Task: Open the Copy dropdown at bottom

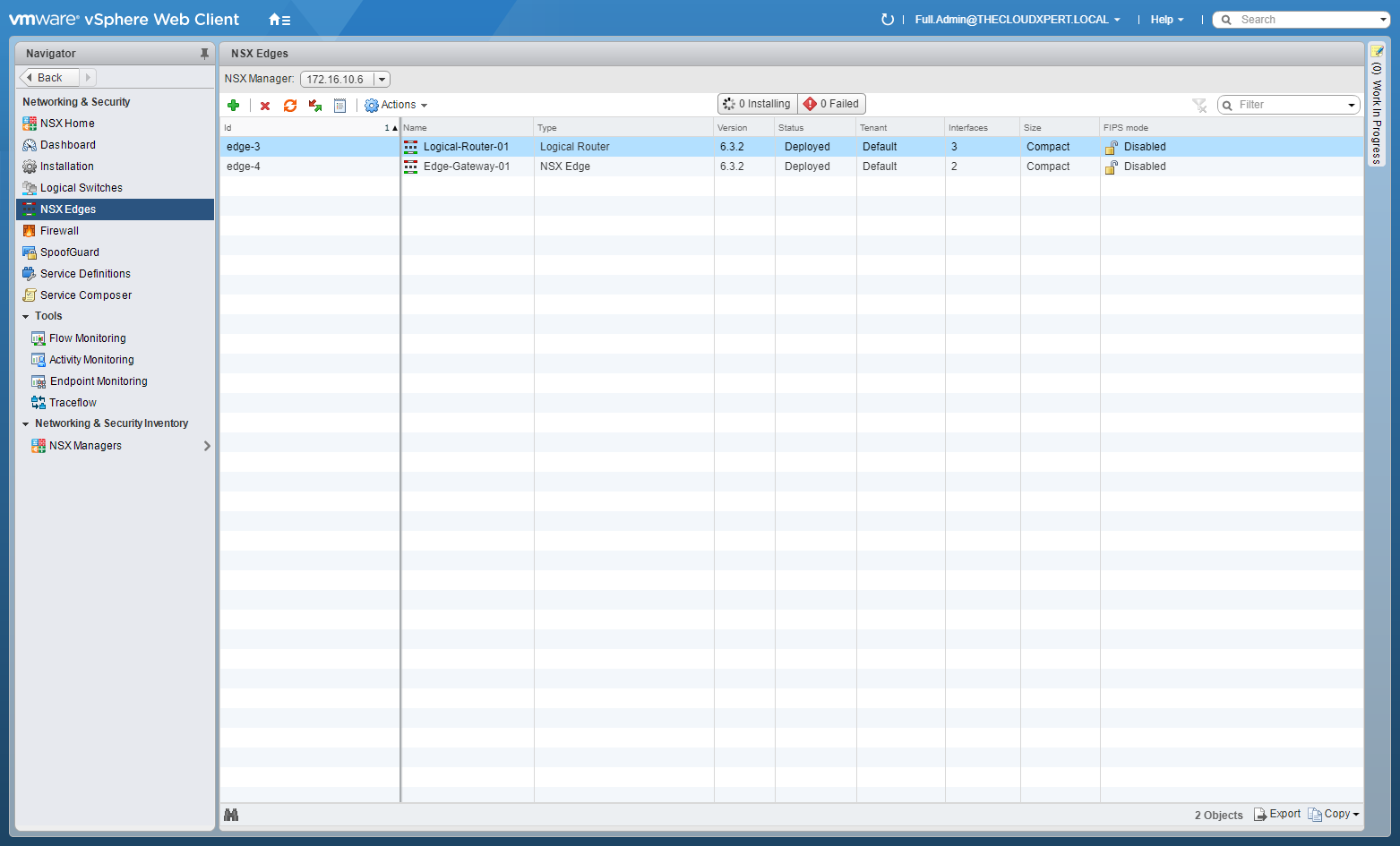Action: click(1335, 815)
